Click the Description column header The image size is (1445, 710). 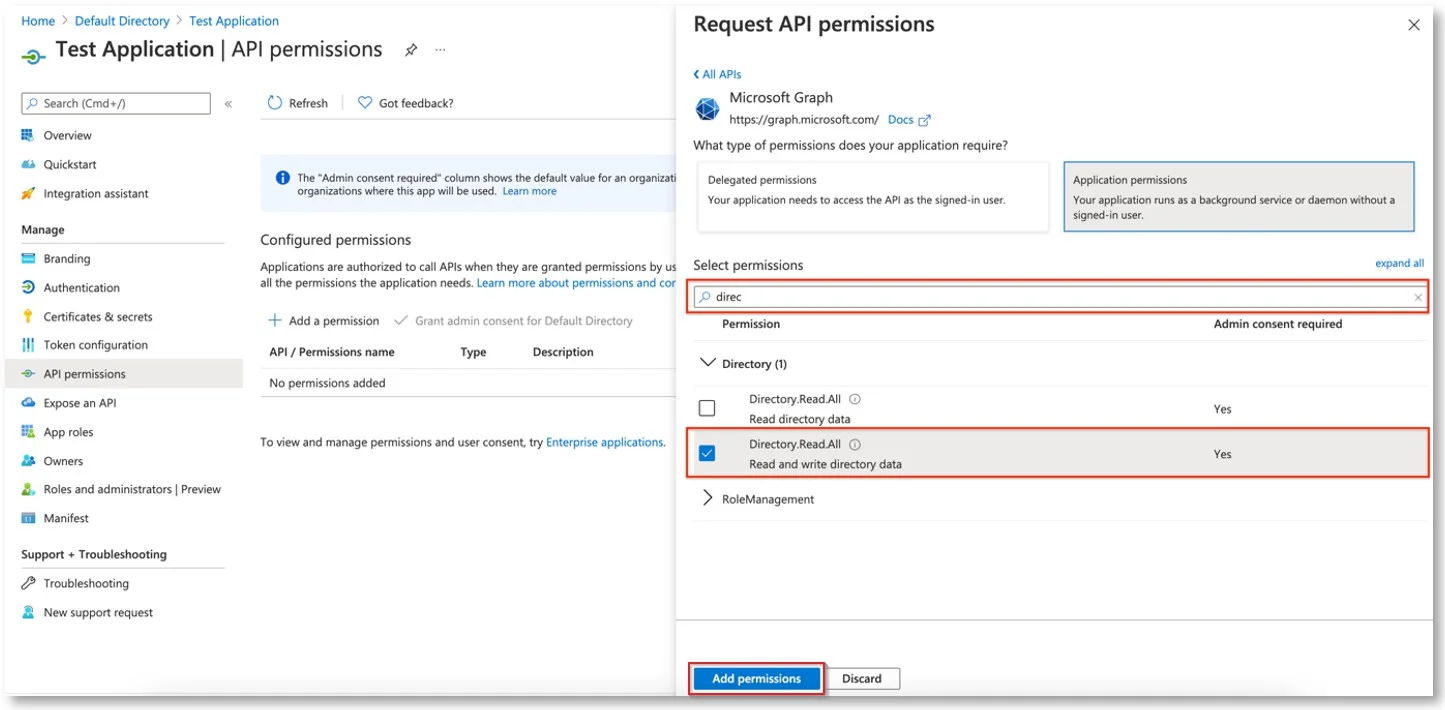(x=563, y=352)
